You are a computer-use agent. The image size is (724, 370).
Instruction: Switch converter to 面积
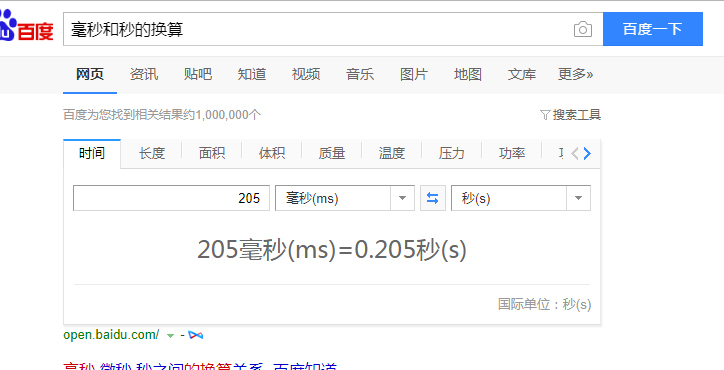tap(212, 153)
